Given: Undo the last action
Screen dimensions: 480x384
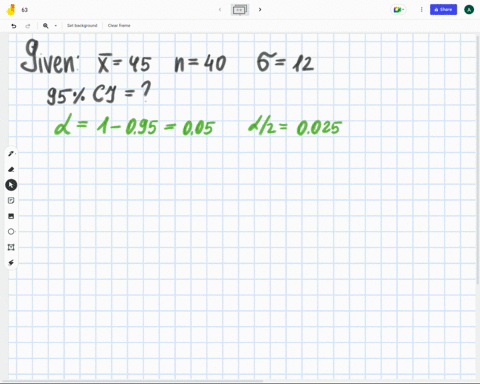Looking at the screenshot, I should click(x=14, y=26).
